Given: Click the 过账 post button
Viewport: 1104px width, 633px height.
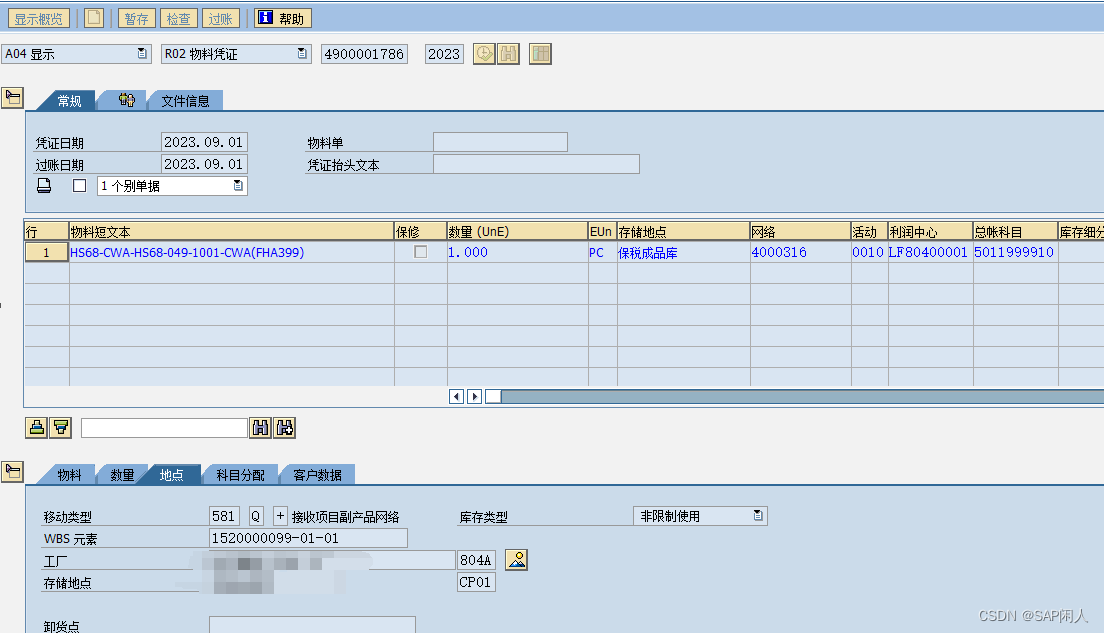Looking at the screenshot, I should 220,18.
